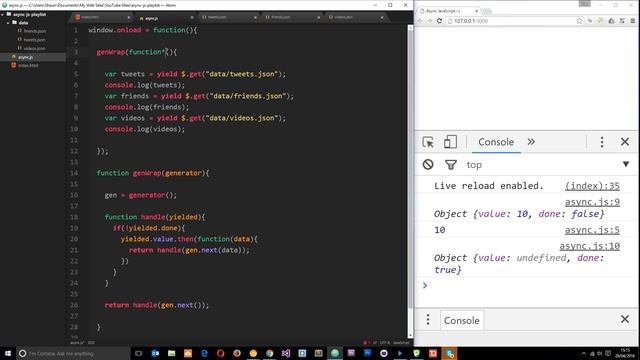The image size is (640, 360).
Task: Open File Explorer from the taskbar
Action: (171, 353)
